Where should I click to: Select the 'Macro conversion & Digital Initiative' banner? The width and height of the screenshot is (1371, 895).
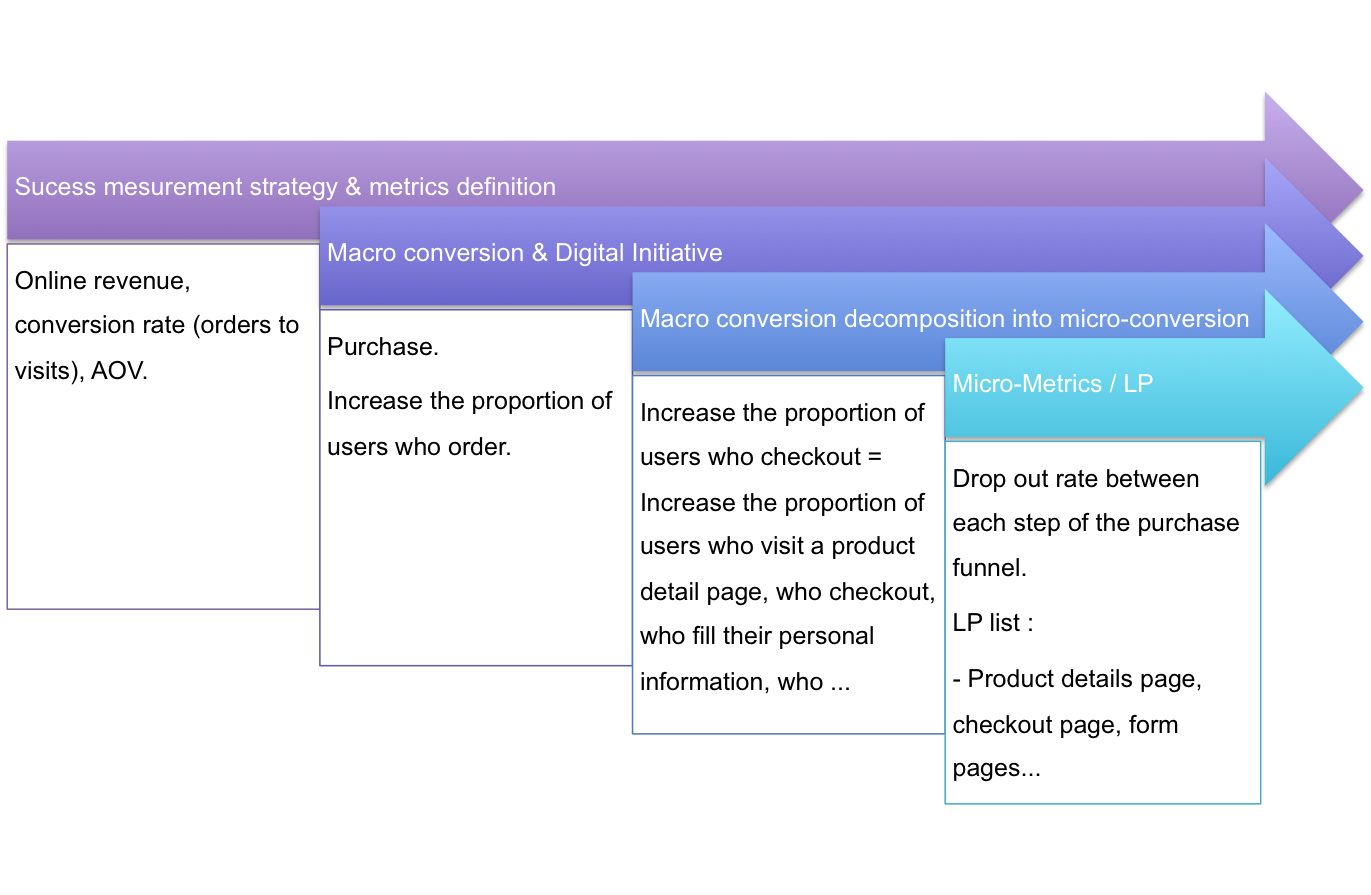pyautogui.click(x=525, y=253)
